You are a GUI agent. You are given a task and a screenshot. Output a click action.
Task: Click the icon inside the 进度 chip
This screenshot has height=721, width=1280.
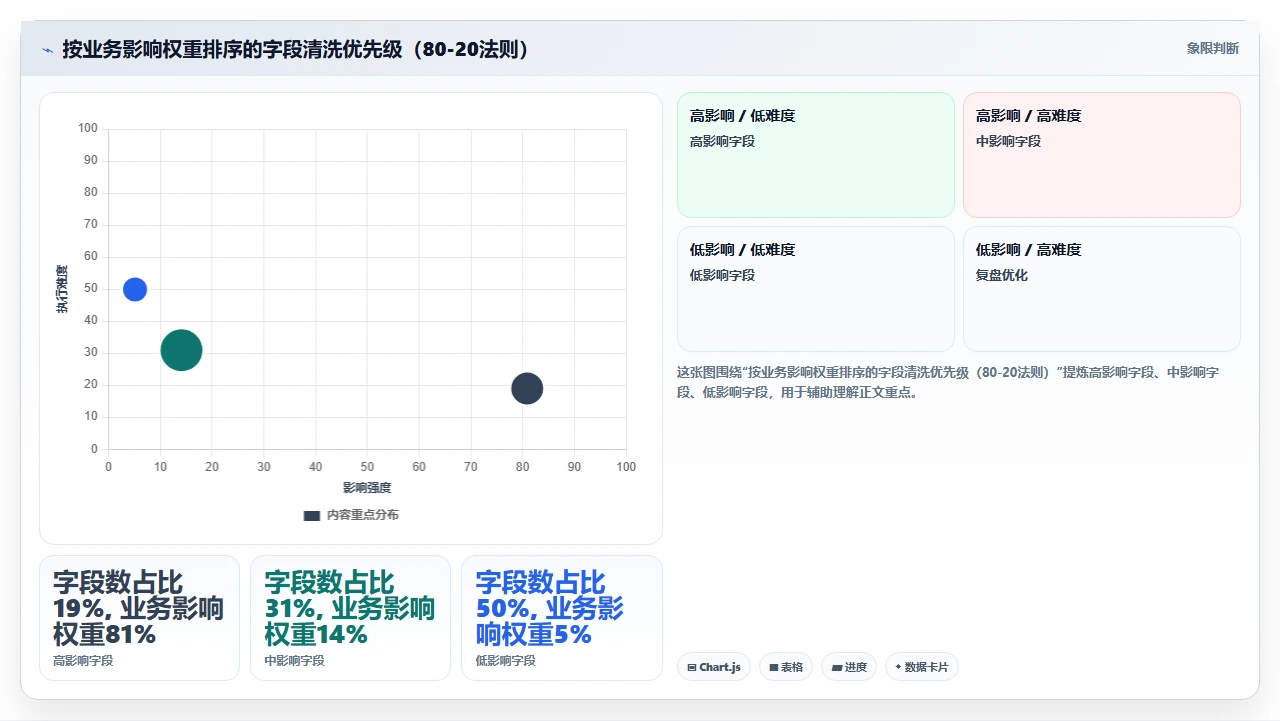coord(837,667)
